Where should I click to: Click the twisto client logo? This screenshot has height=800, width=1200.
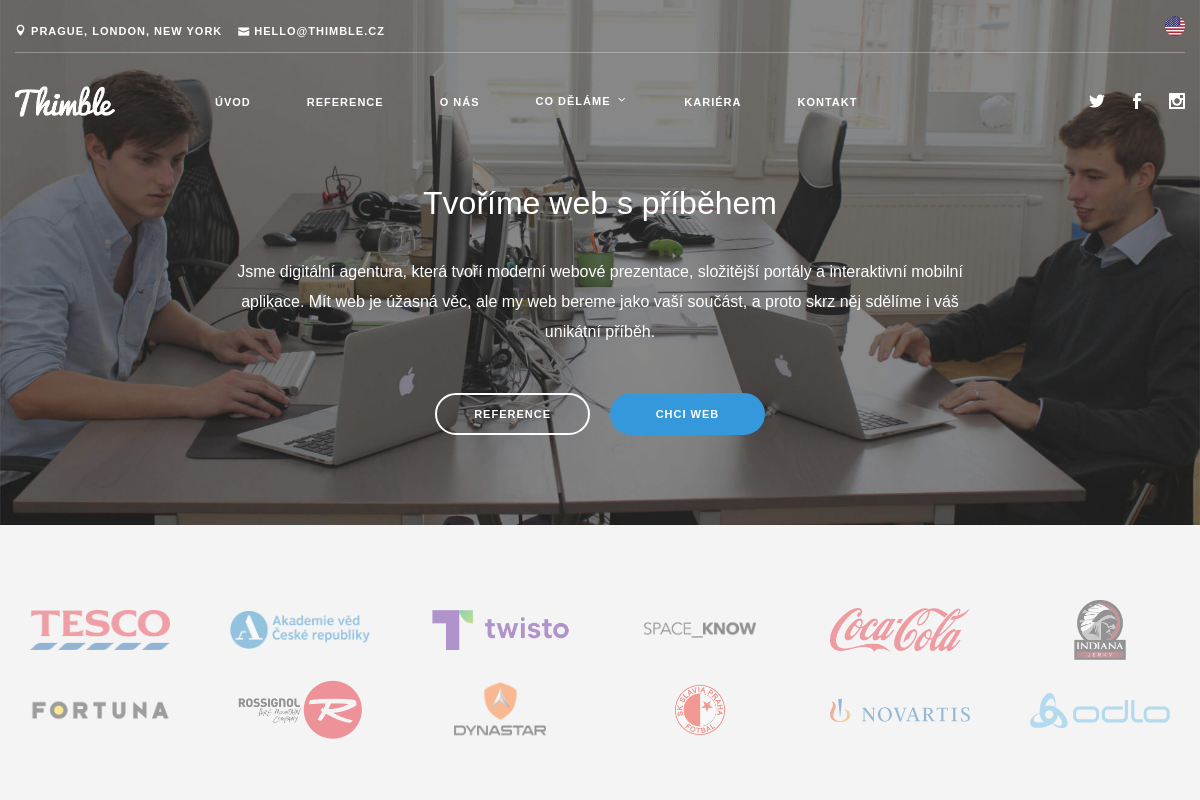click(500, 630)
